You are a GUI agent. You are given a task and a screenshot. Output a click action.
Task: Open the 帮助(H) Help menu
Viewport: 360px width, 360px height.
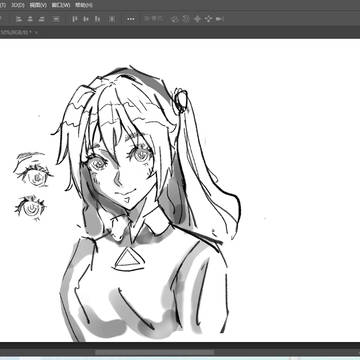[x=84, y=5]
